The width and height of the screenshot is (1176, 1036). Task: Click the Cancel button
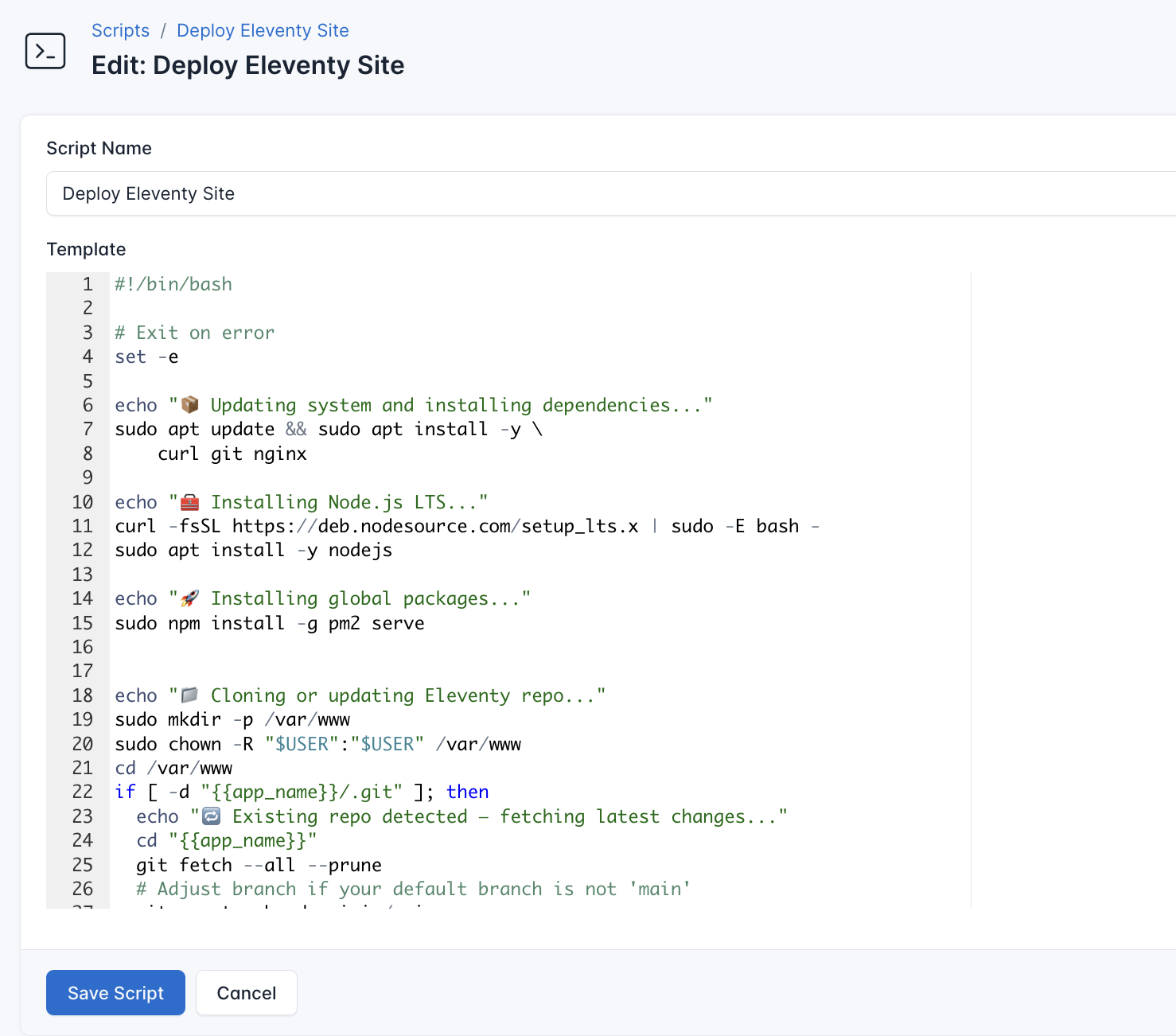coord(246,992)
